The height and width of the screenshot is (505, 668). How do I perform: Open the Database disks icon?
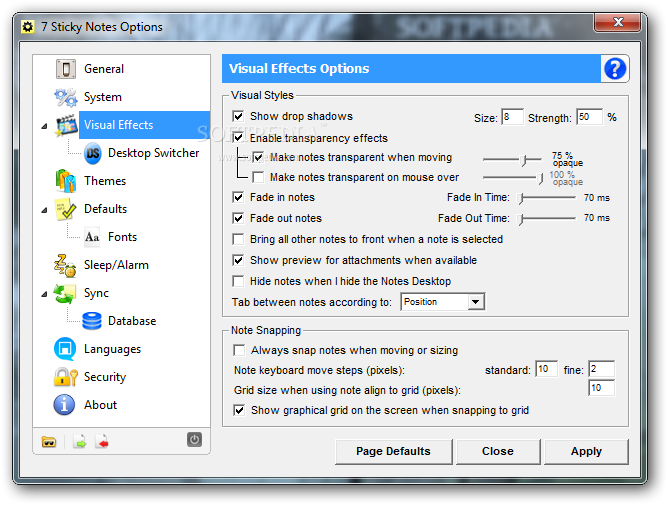click(x=92, y=321)
